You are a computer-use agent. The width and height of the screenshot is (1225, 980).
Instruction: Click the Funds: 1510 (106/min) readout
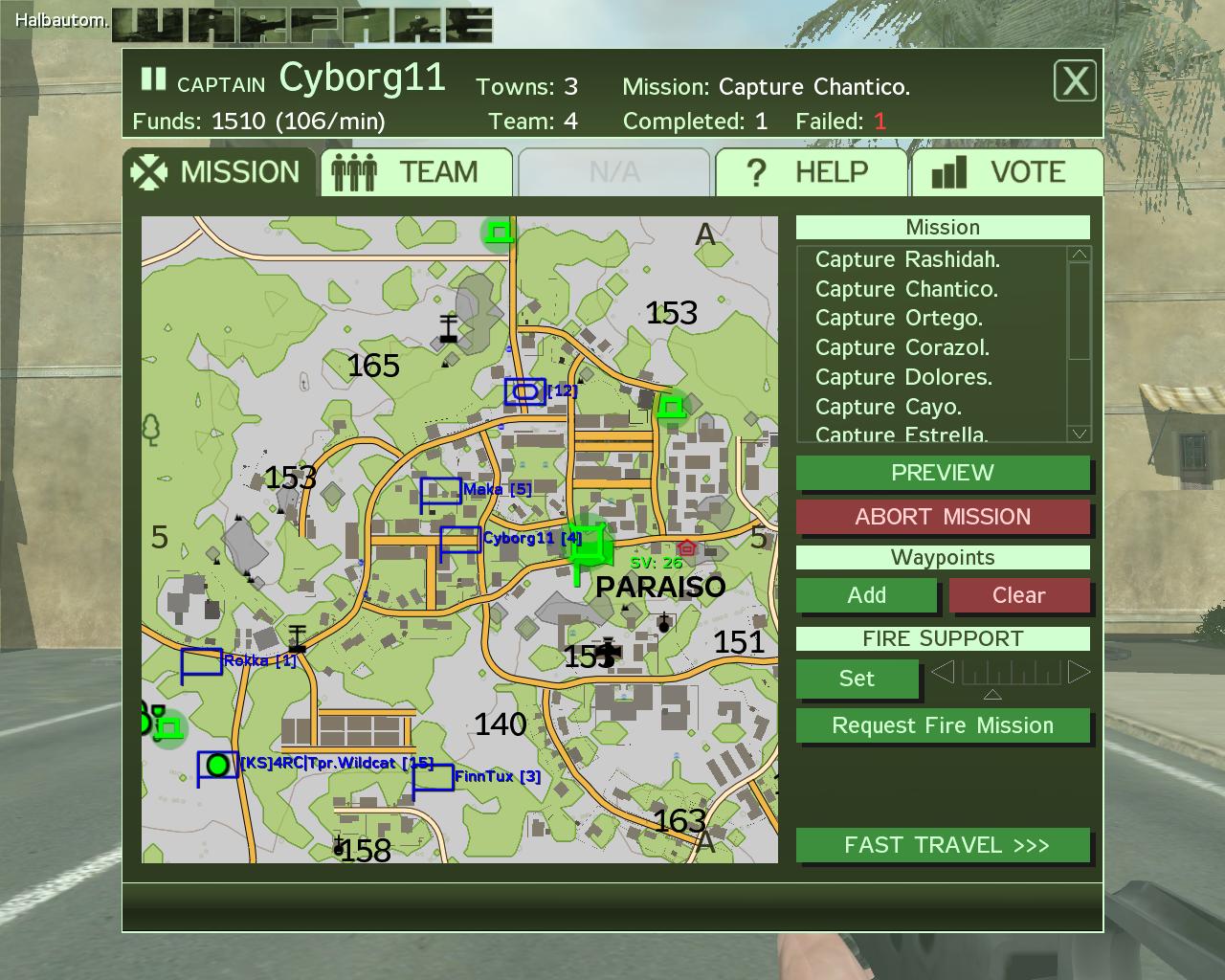pyautogui.click(x=258, y=122)
